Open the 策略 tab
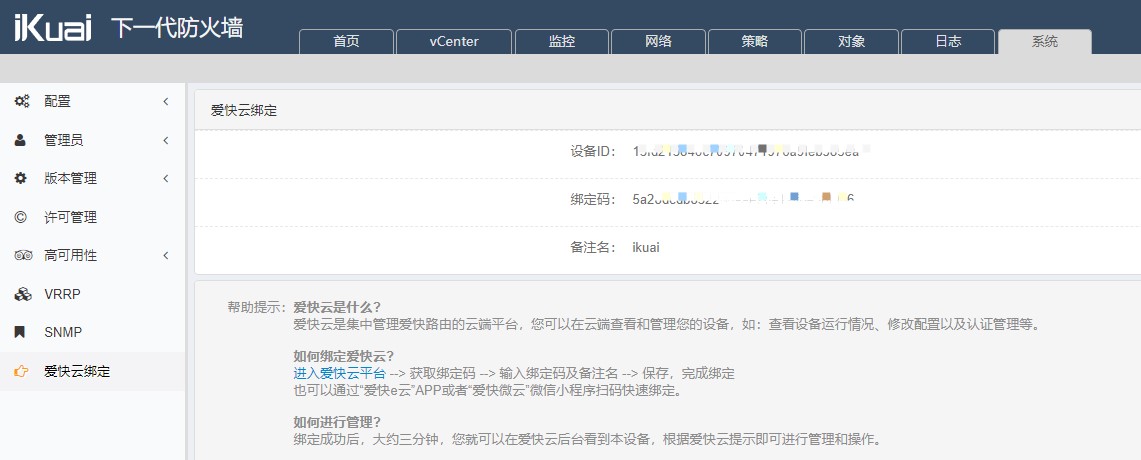The width and height of the screenshot is (1141, 460). (755, 41)
